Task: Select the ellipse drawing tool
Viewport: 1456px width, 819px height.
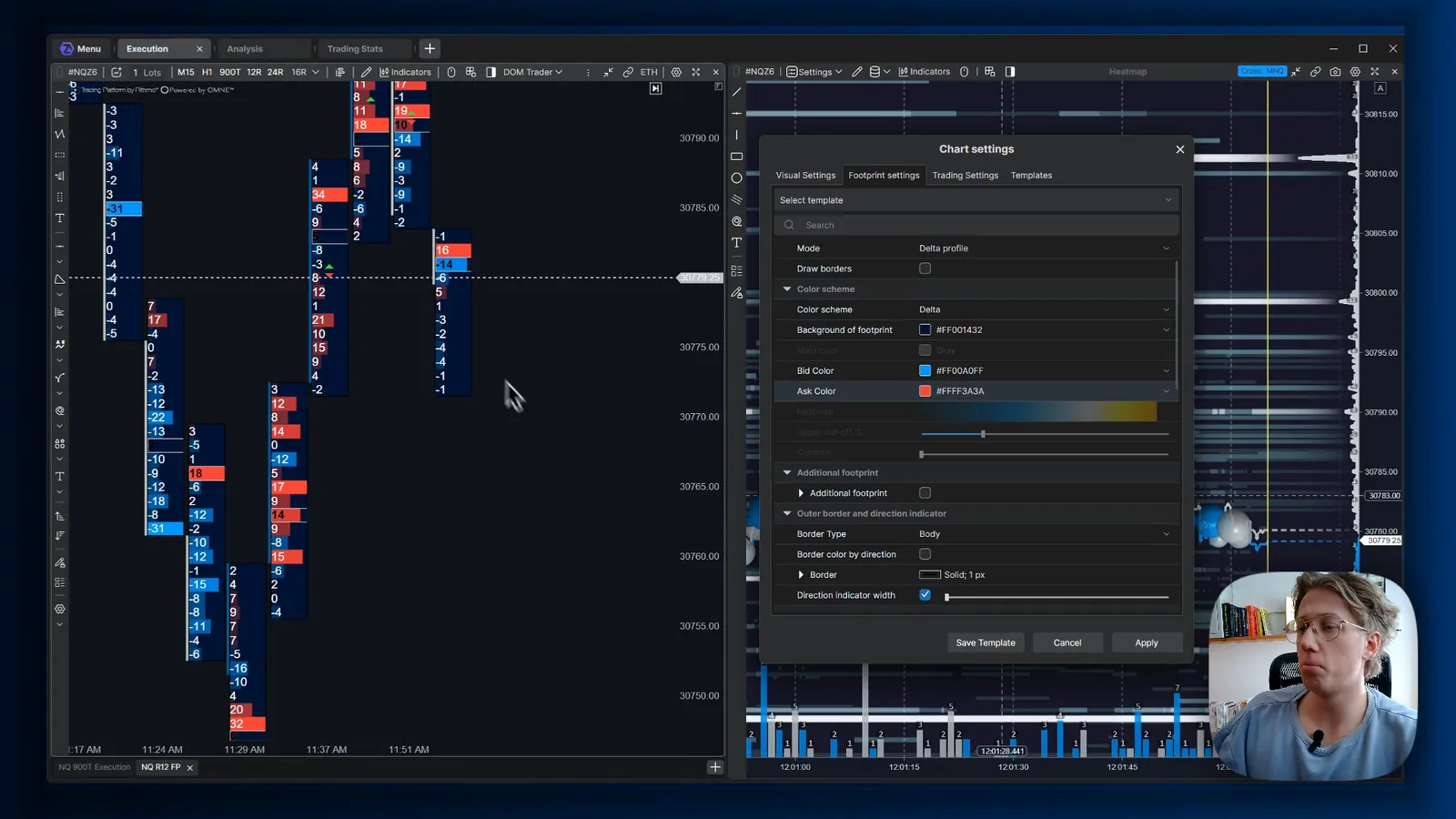Action: [x=736, y=178]
